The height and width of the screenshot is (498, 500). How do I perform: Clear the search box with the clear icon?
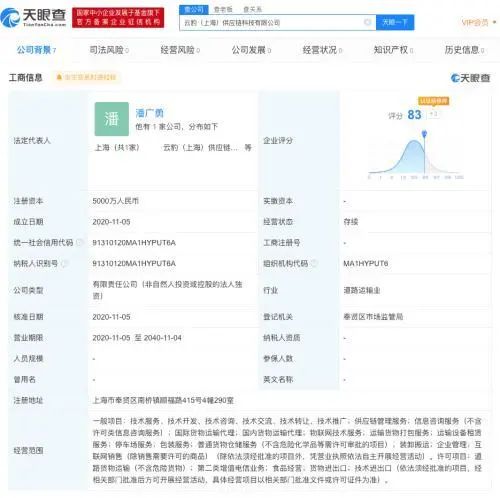[367, 22]
